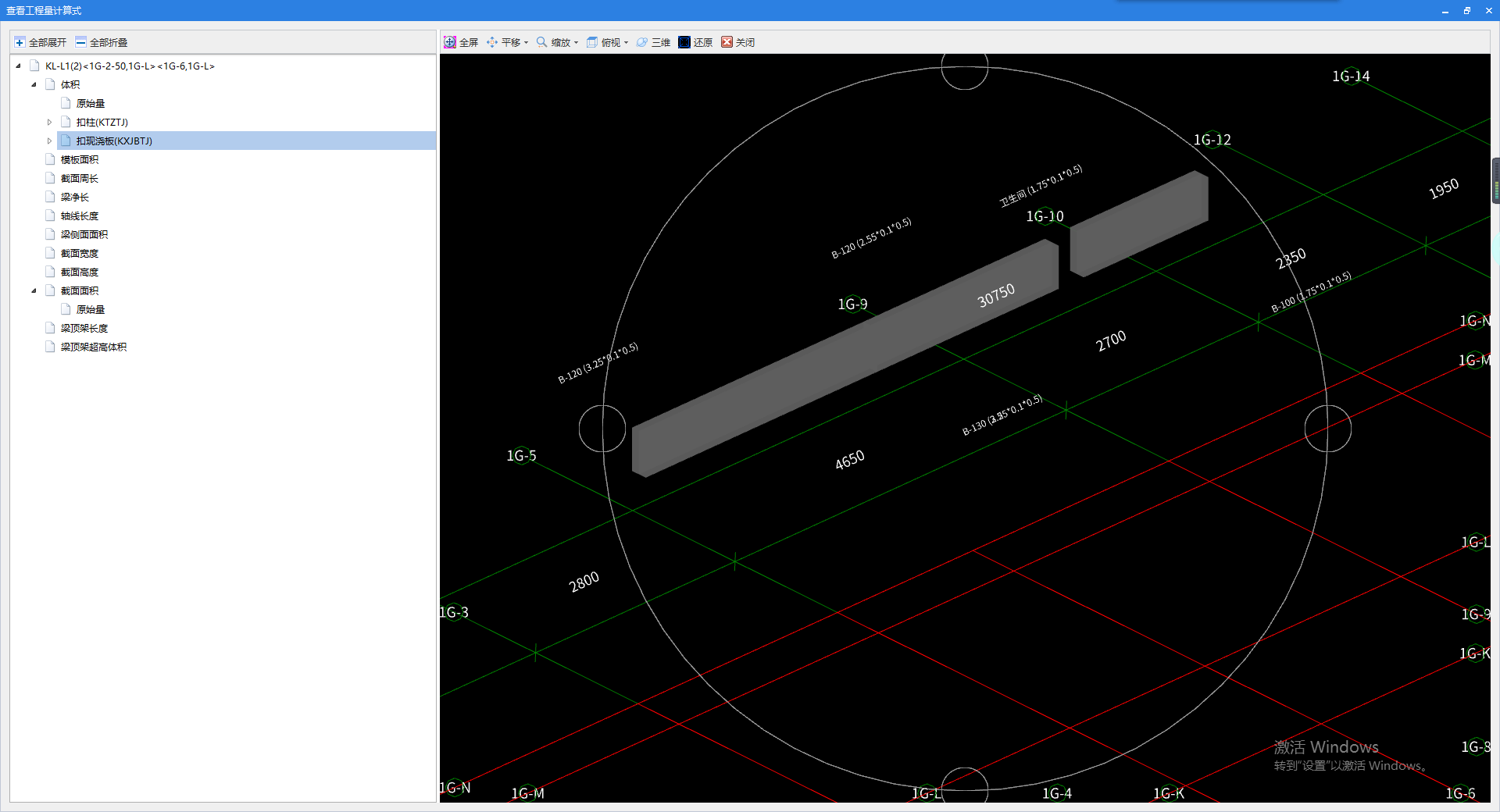The image size is (1500, 812).
Task: Click the document icon beside 体积
Action: point(51,84)
